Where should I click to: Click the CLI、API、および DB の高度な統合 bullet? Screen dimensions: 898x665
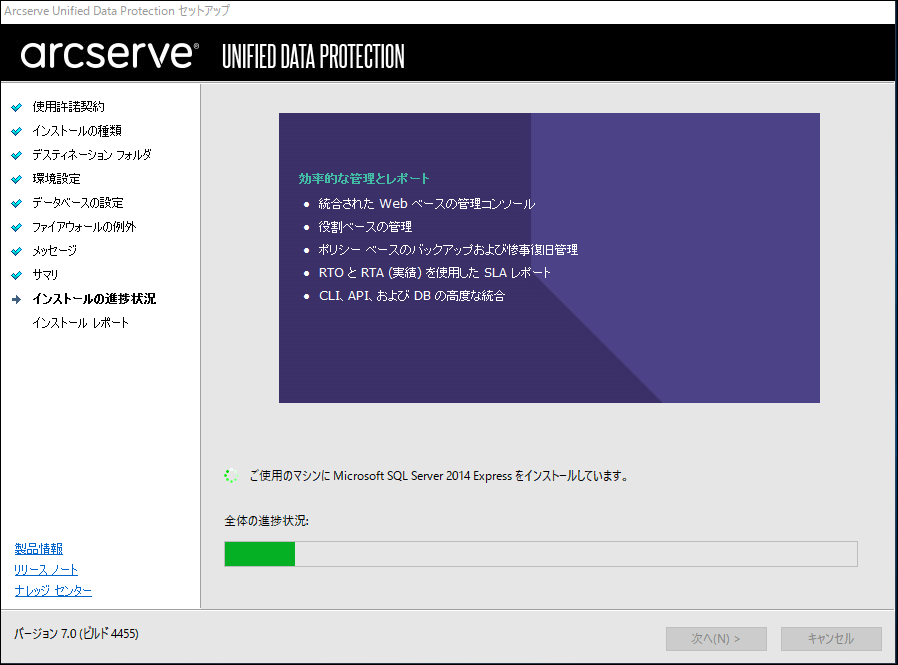coord(412,296)
